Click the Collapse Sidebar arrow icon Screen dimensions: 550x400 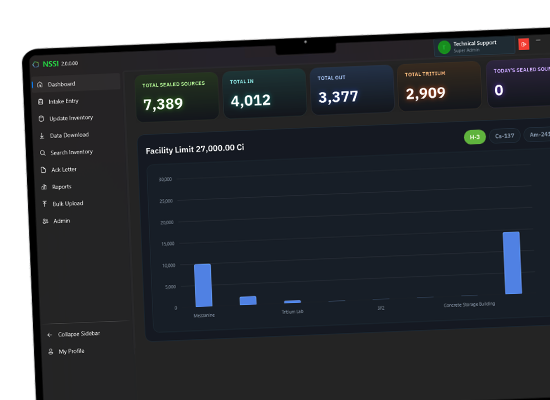tap(49, 335)
